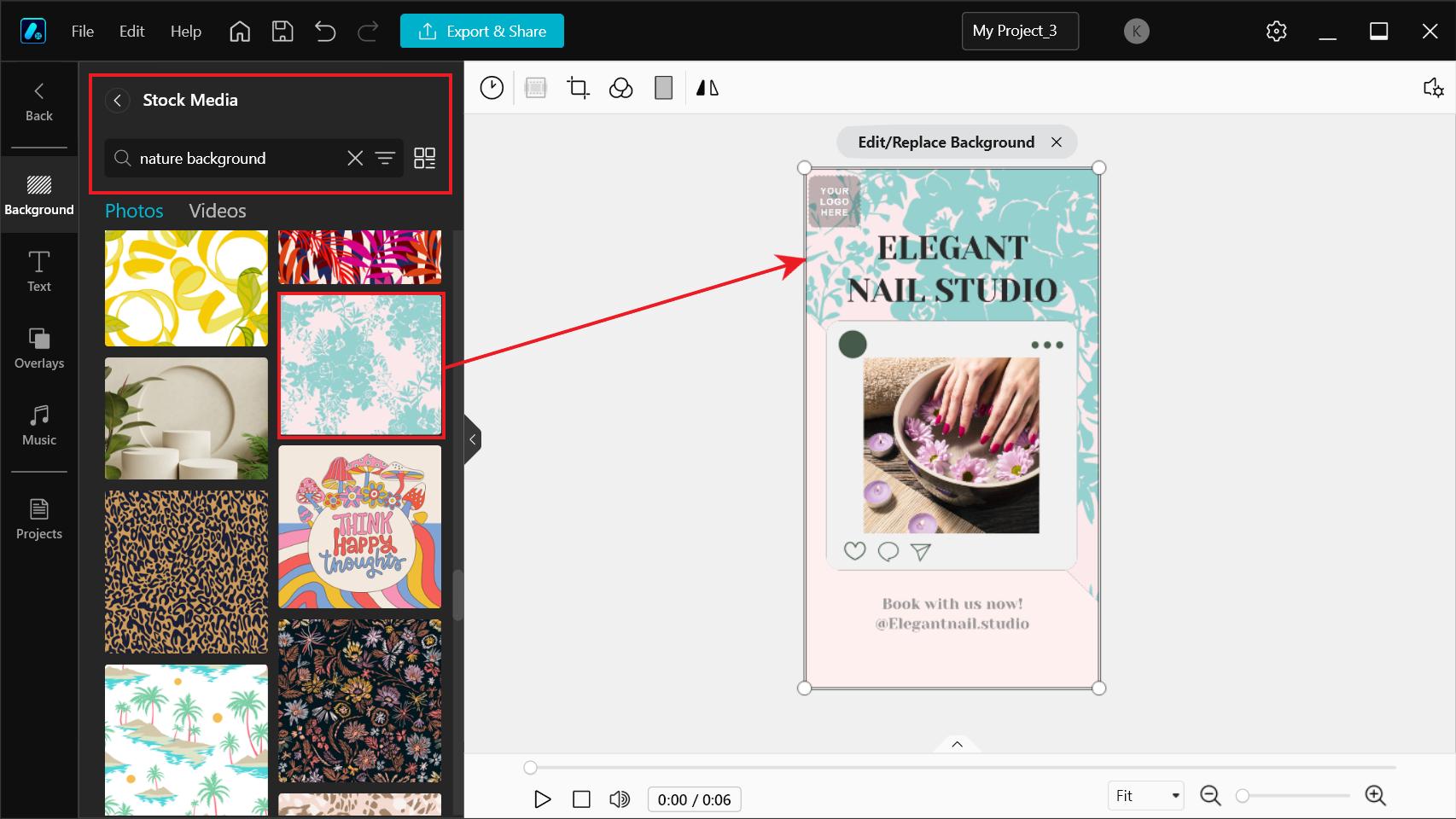Select the Think Happy Thoughts thumbnail
The image size is (1456, 819).
point(359,526)
